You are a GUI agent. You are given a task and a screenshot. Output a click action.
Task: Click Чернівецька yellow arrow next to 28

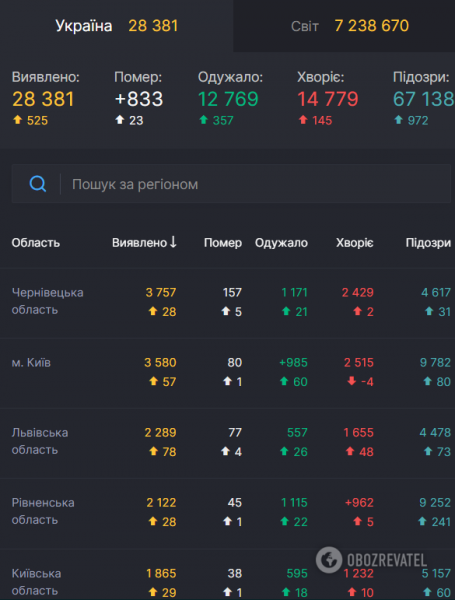(153, 311)
